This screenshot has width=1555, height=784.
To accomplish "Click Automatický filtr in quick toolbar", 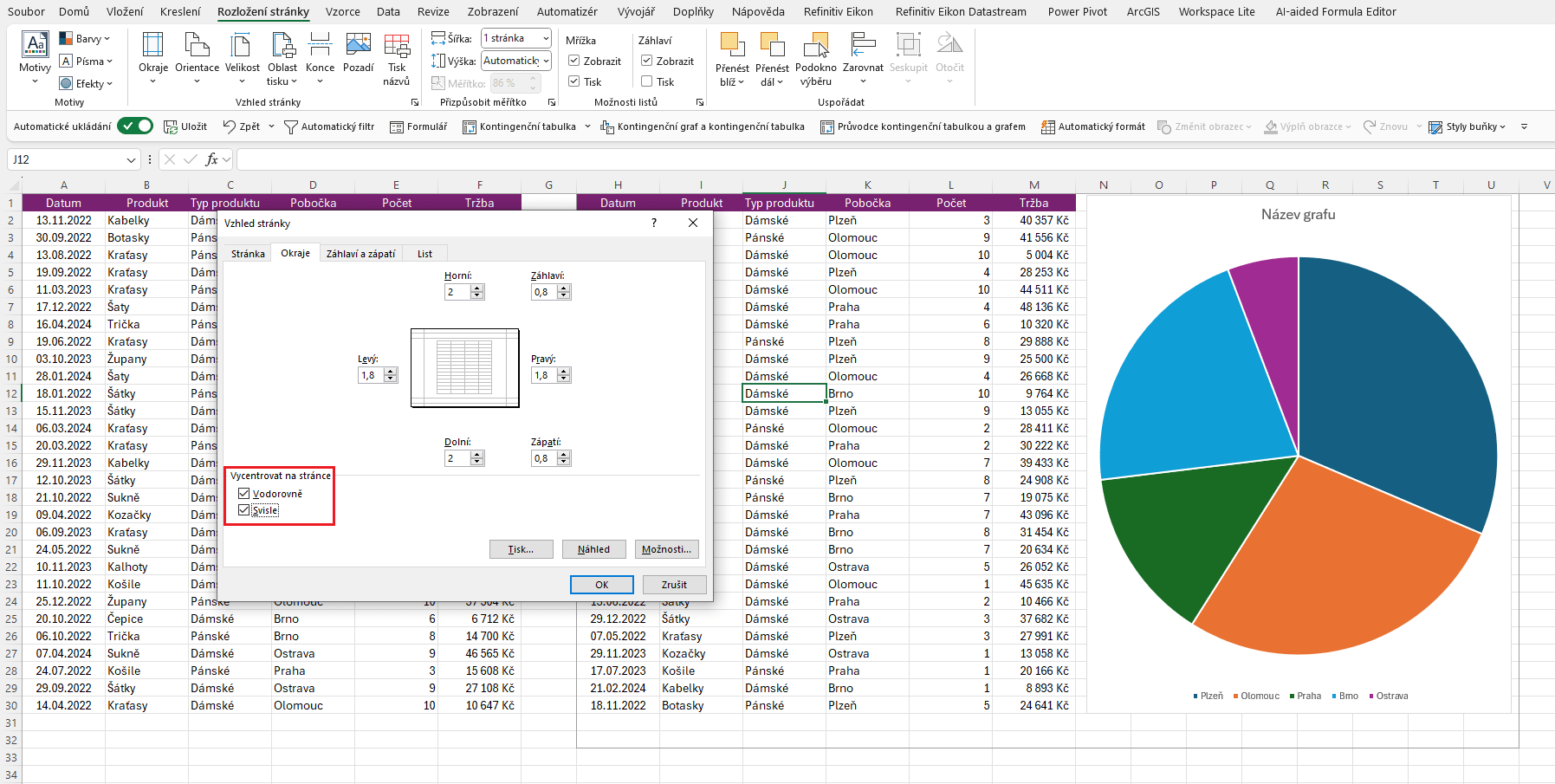I will tap(329, 126).
